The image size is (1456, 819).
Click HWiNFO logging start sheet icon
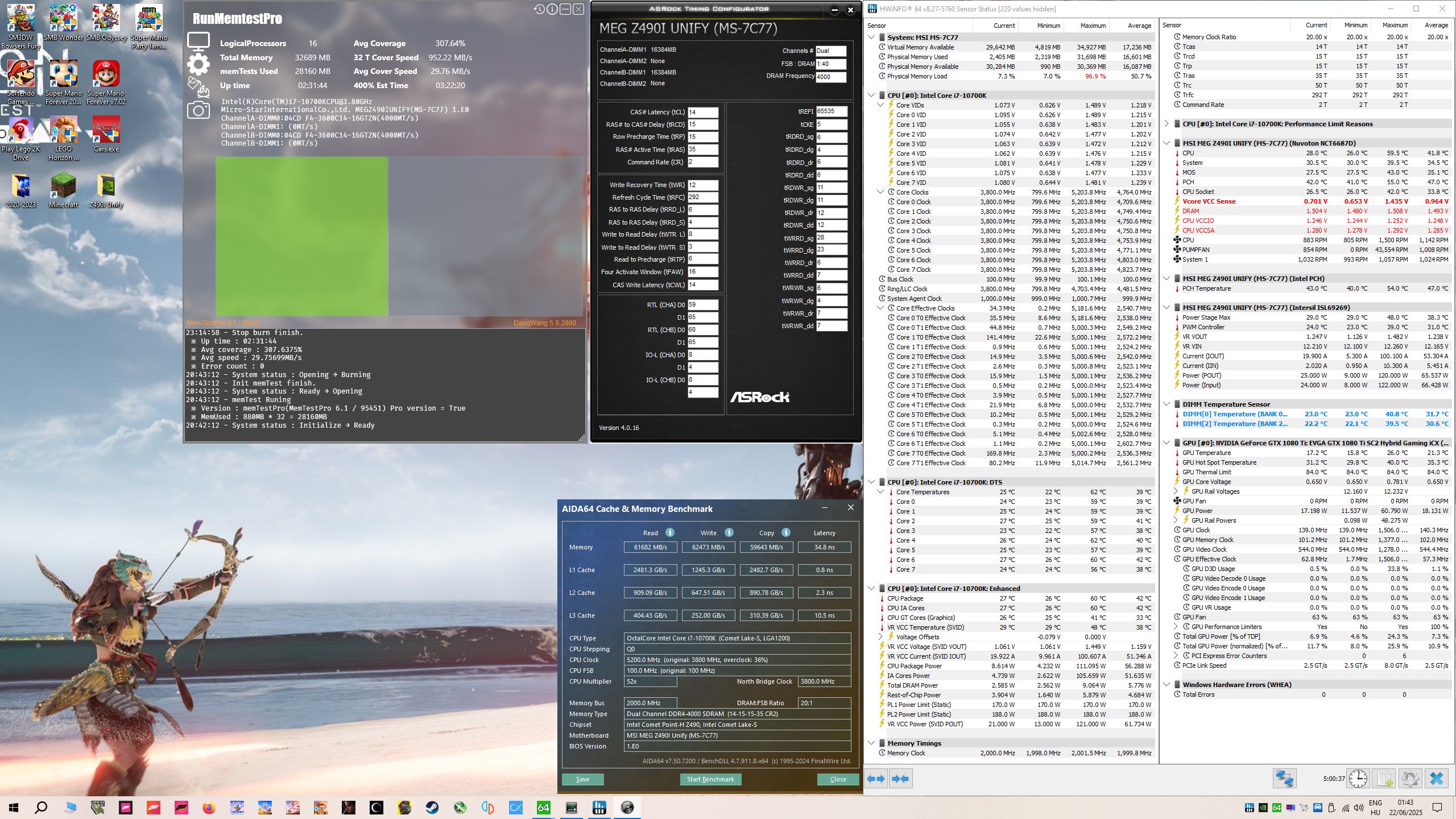(1384, 779)
